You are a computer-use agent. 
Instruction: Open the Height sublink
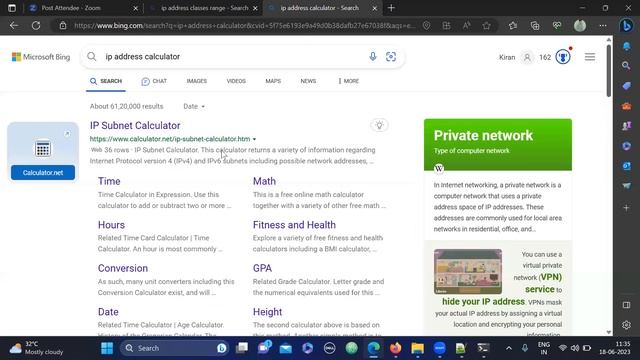267,312
